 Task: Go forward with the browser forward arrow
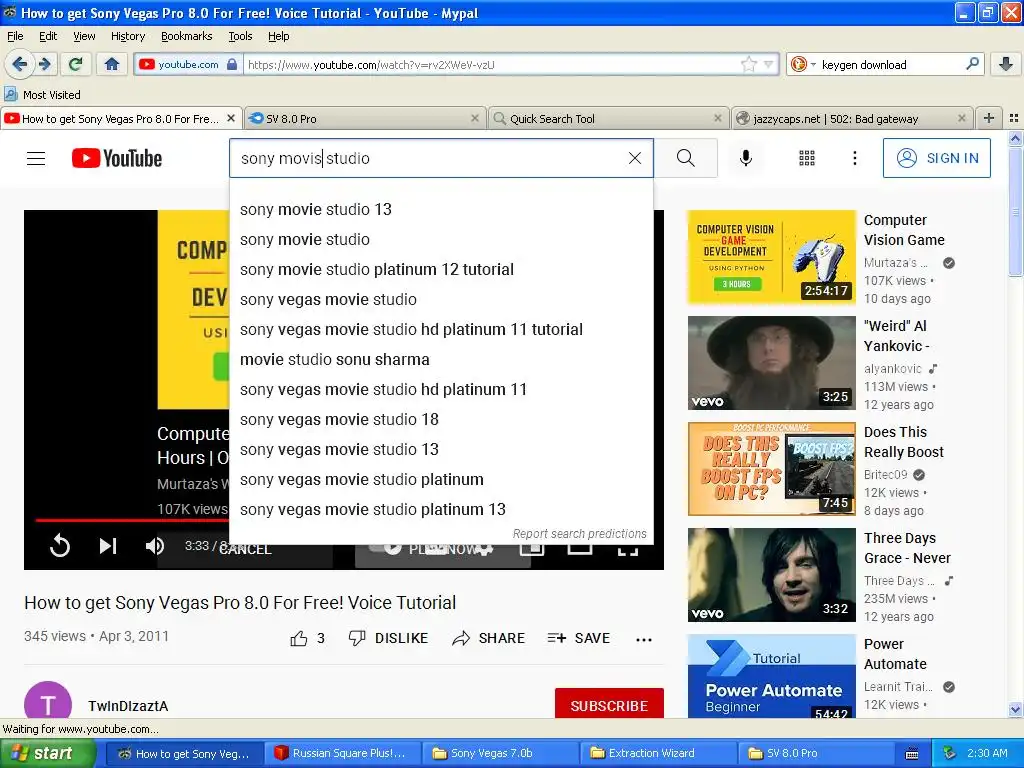[x=44, y=64]
